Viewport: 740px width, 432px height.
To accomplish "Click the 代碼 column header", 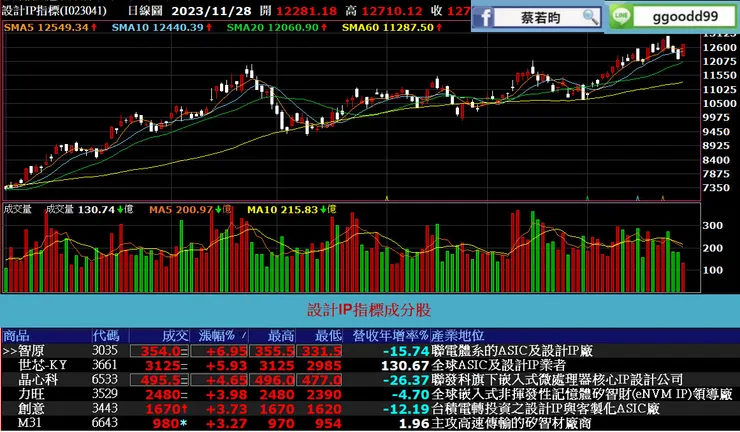I will coord(106,336).
